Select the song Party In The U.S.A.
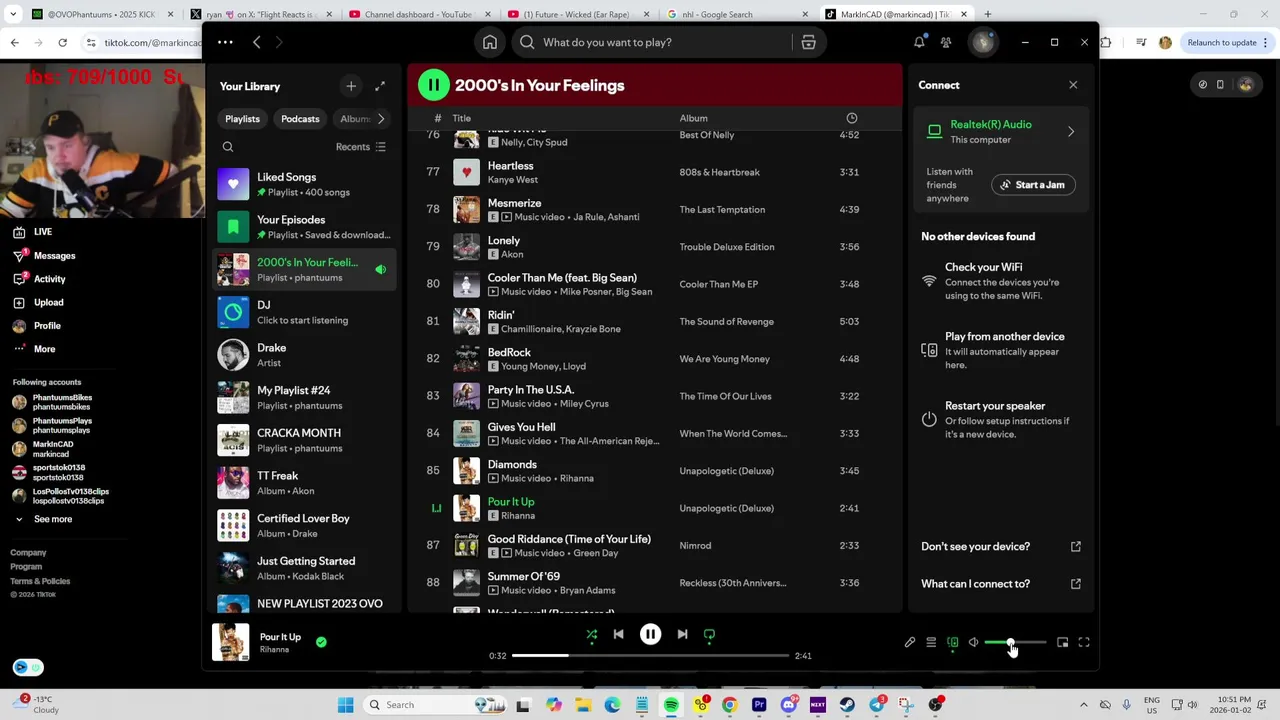Image resolution: width=1280 pixels, height=720 pixels. click(x=530, y=390)
